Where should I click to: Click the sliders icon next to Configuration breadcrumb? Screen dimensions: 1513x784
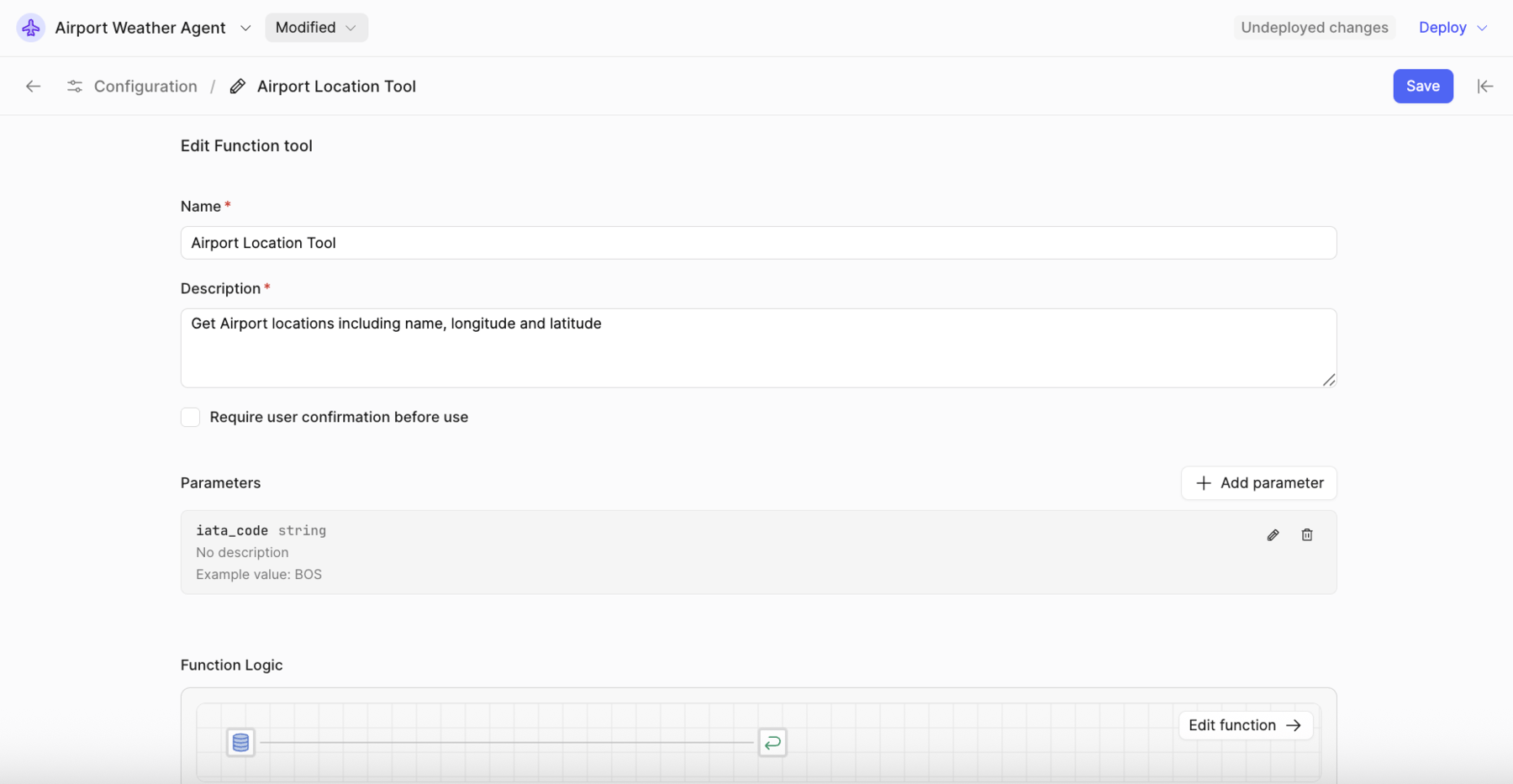[74, 86]
